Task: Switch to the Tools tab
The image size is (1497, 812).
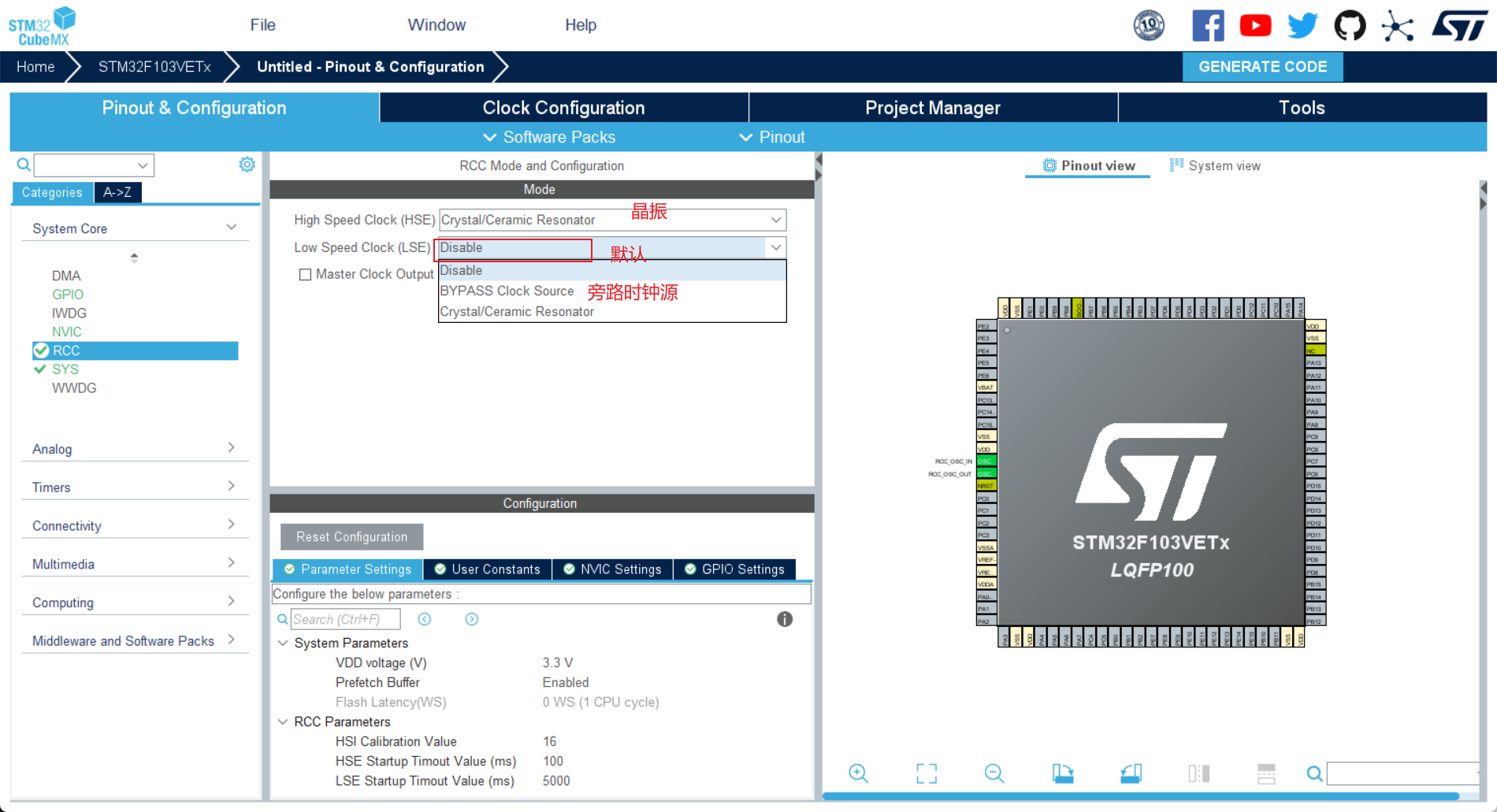Action: (1302, 108)
